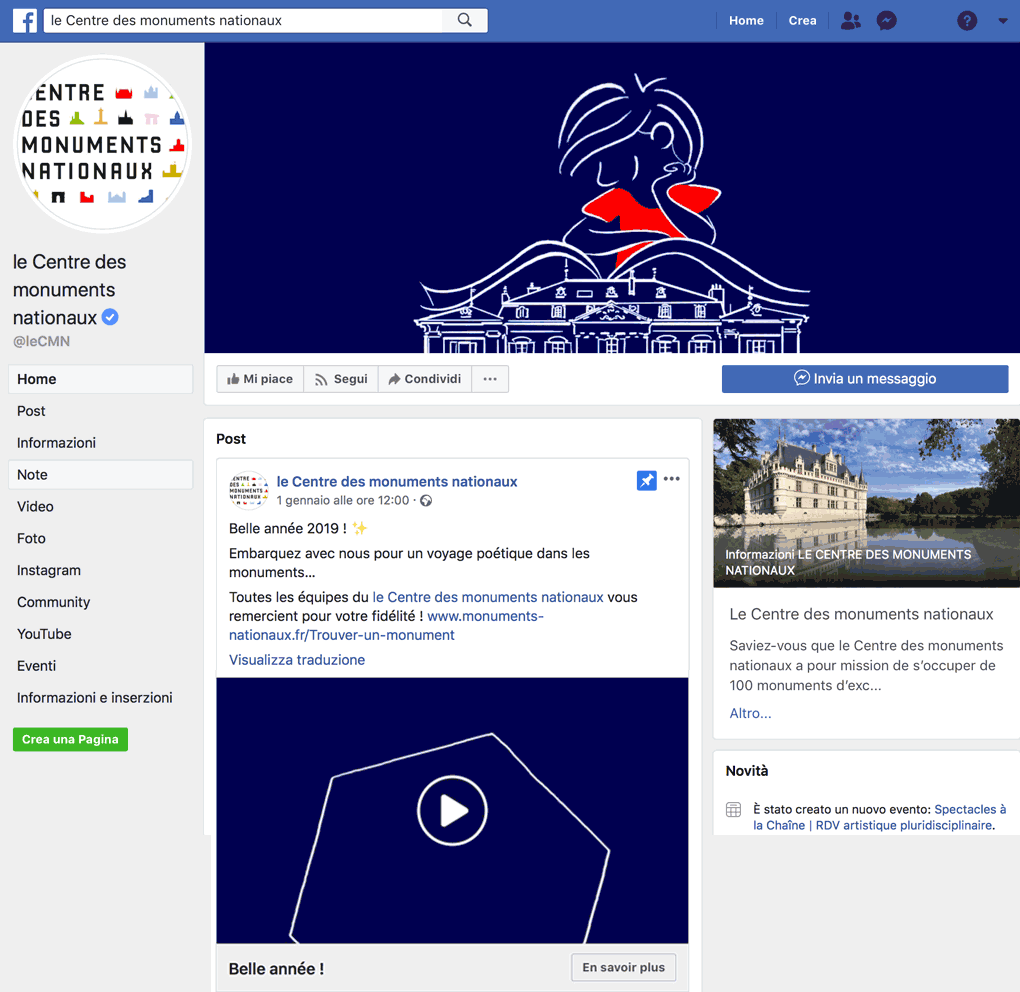Select Home in the page sidebar
1020x992 pixels.
pyautogui.click(x=101, y=379)
